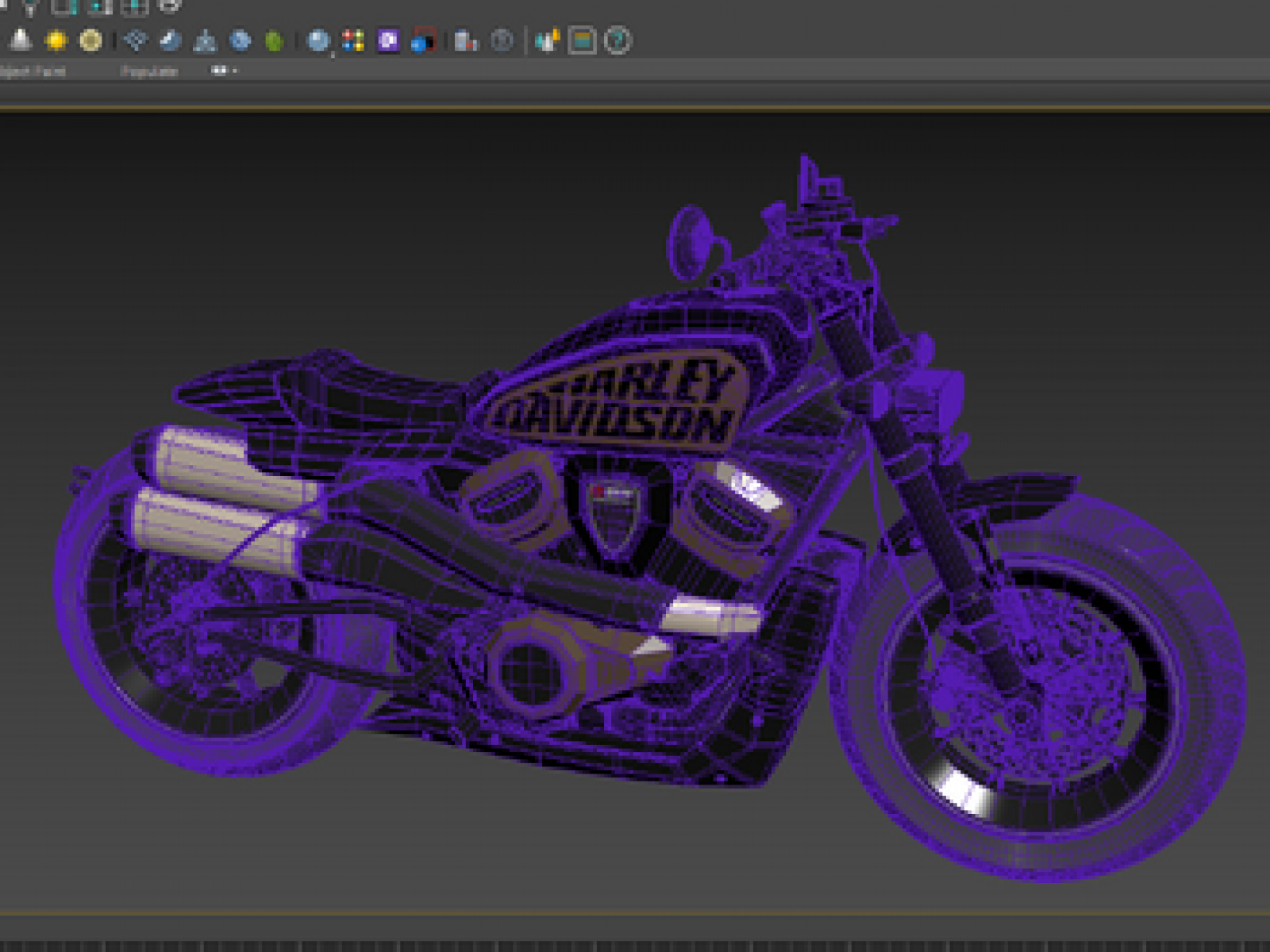Click the blue diamond mesh icon
The image size is (1270, 952).
click(x=137, y=40)
